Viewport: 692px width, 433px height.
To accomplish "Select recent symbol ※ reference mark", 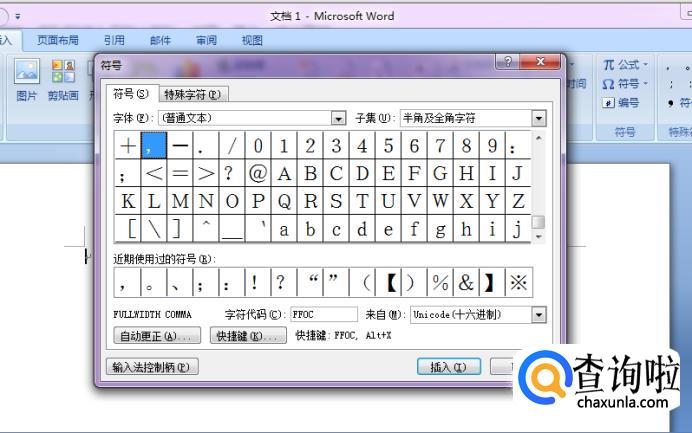I will (x=519, y=282).
